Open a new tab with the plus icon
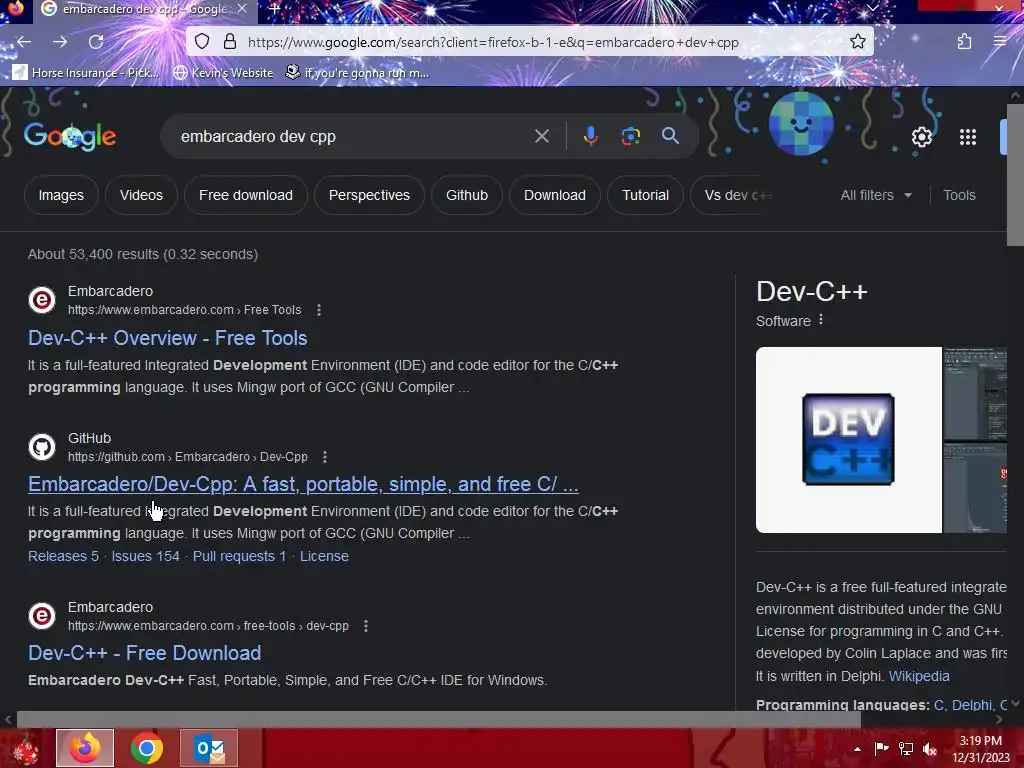1024x768 pixels. [x=274, y=9]
